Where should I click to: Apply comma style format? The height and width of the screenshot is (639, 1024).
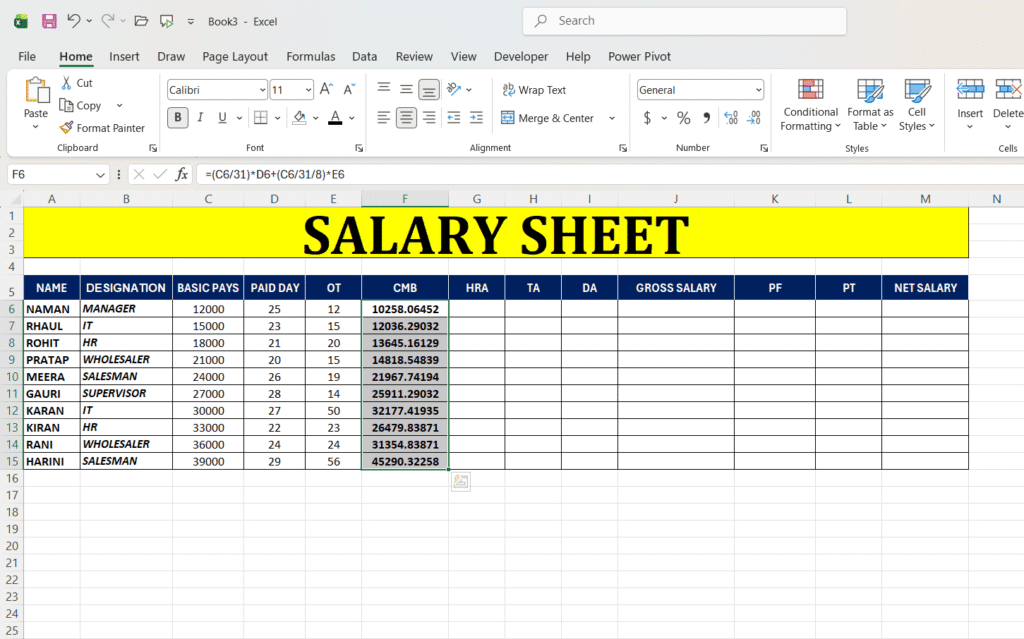tap(707, 118)
